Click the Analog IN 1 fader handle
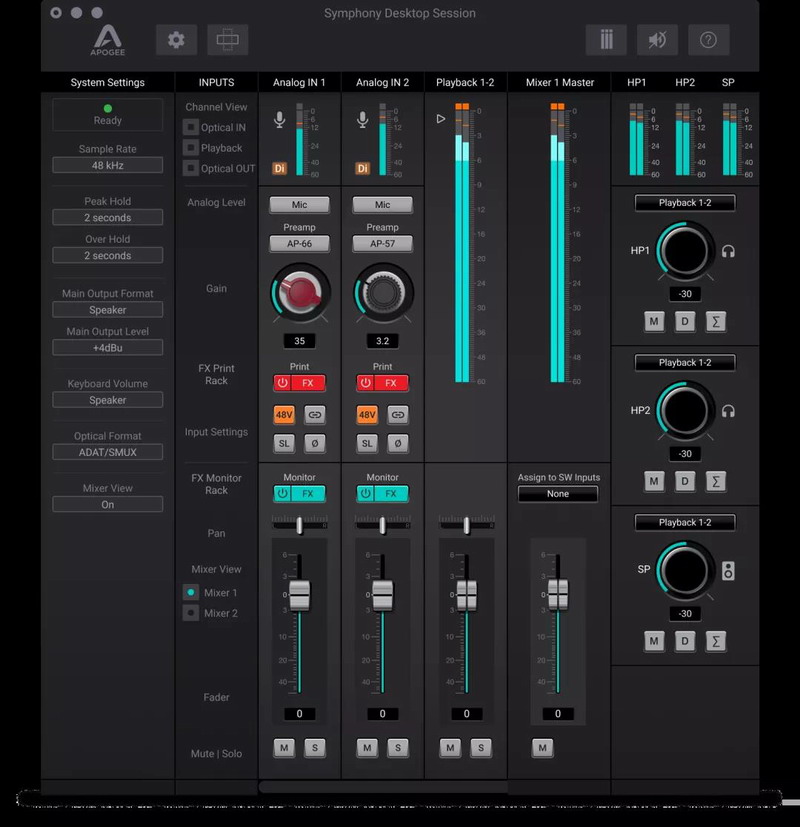 point(300,595)
